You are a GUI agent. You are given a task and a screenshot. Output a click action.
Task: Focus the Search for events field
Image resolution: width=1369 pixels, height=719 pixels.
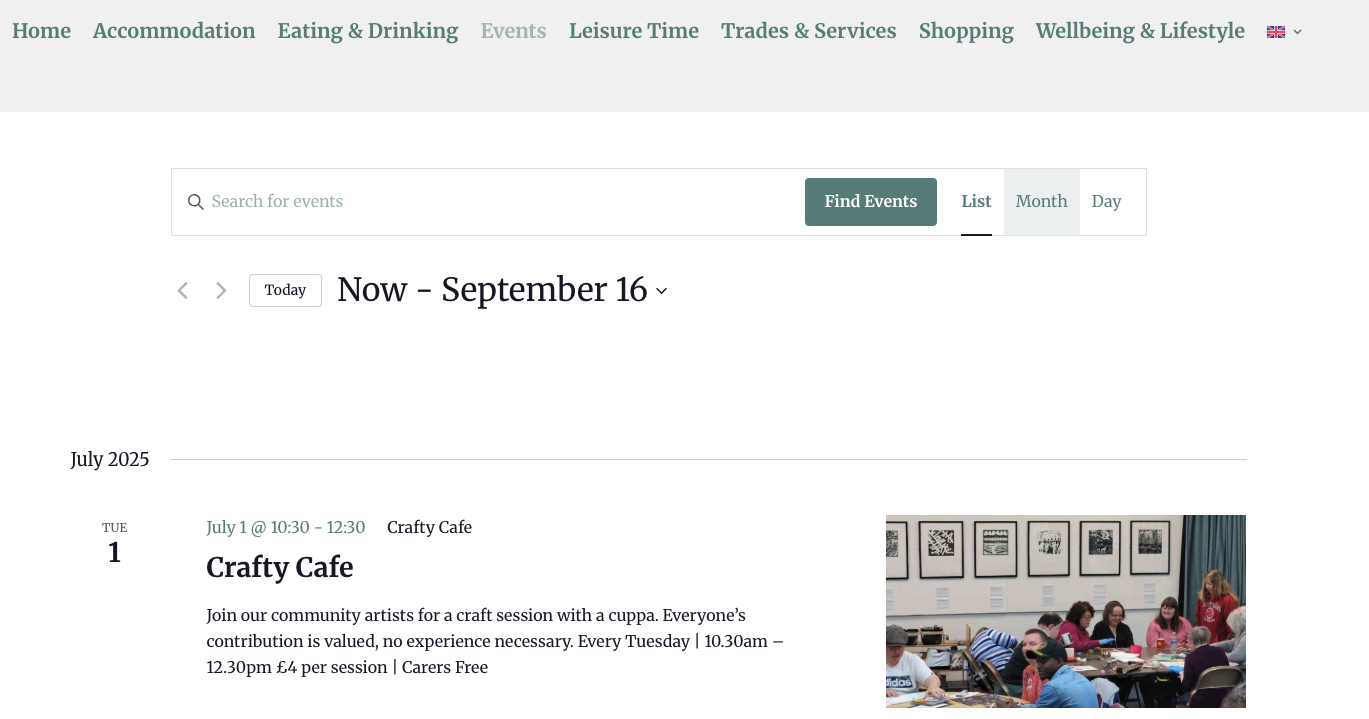click(500, 202)
